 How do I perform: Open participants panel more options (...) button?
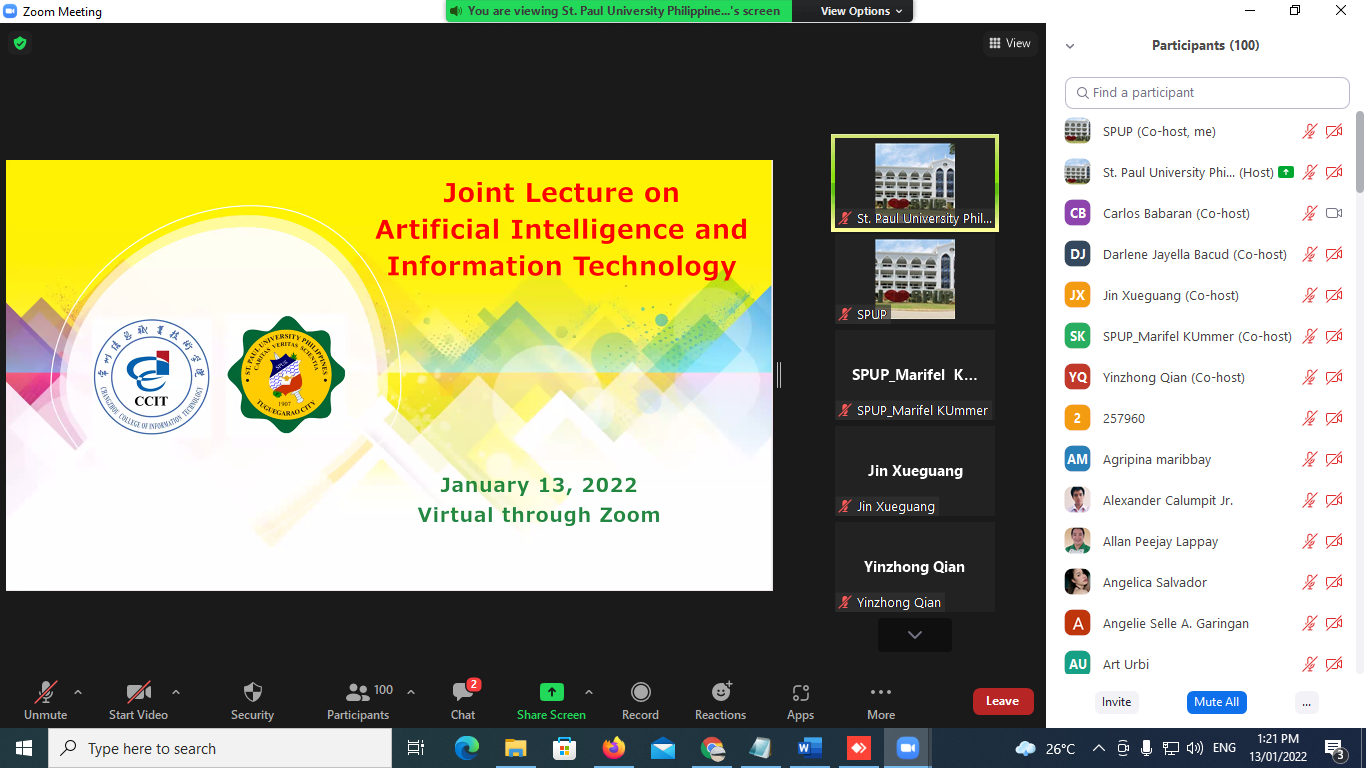tap(1306, 702)
